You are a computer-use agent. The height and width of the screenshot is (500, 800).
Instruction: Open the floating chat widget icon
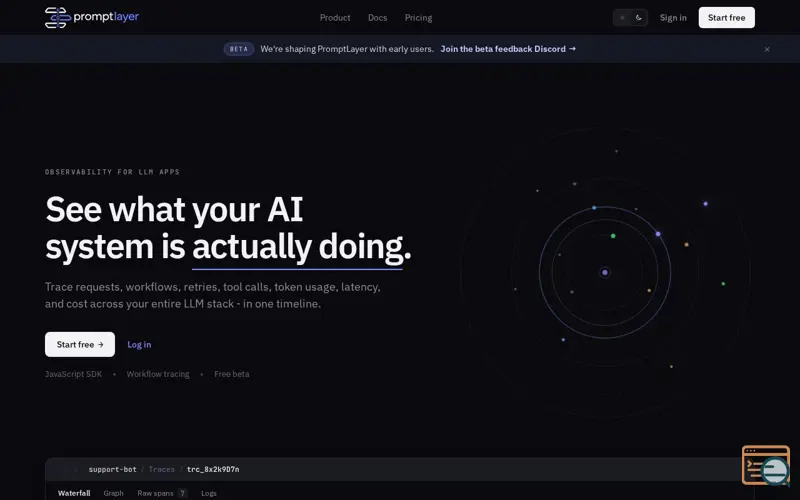point(766,465)
